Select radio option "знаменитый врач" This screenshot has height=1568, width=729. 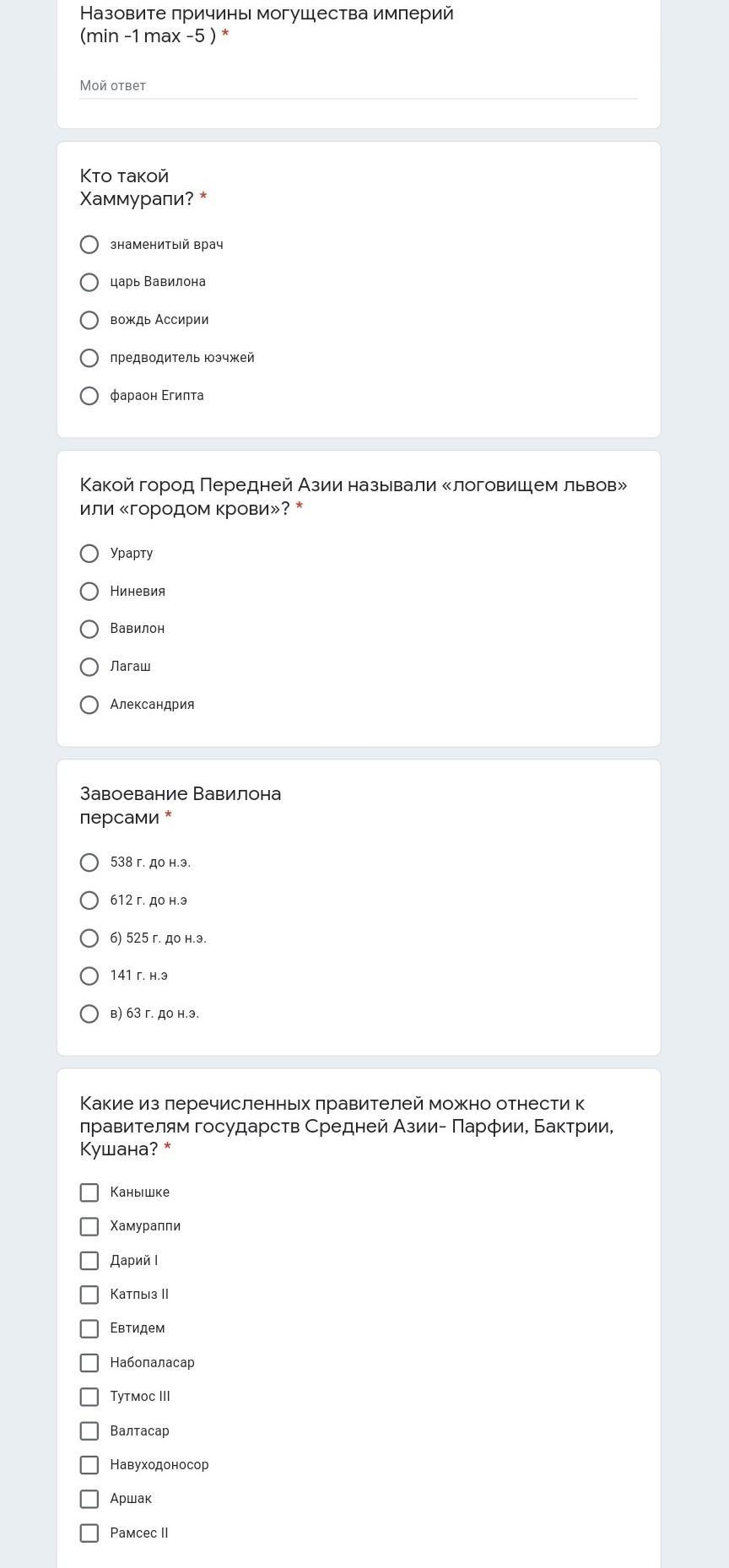pyautogui.click(x=89, y=245)
